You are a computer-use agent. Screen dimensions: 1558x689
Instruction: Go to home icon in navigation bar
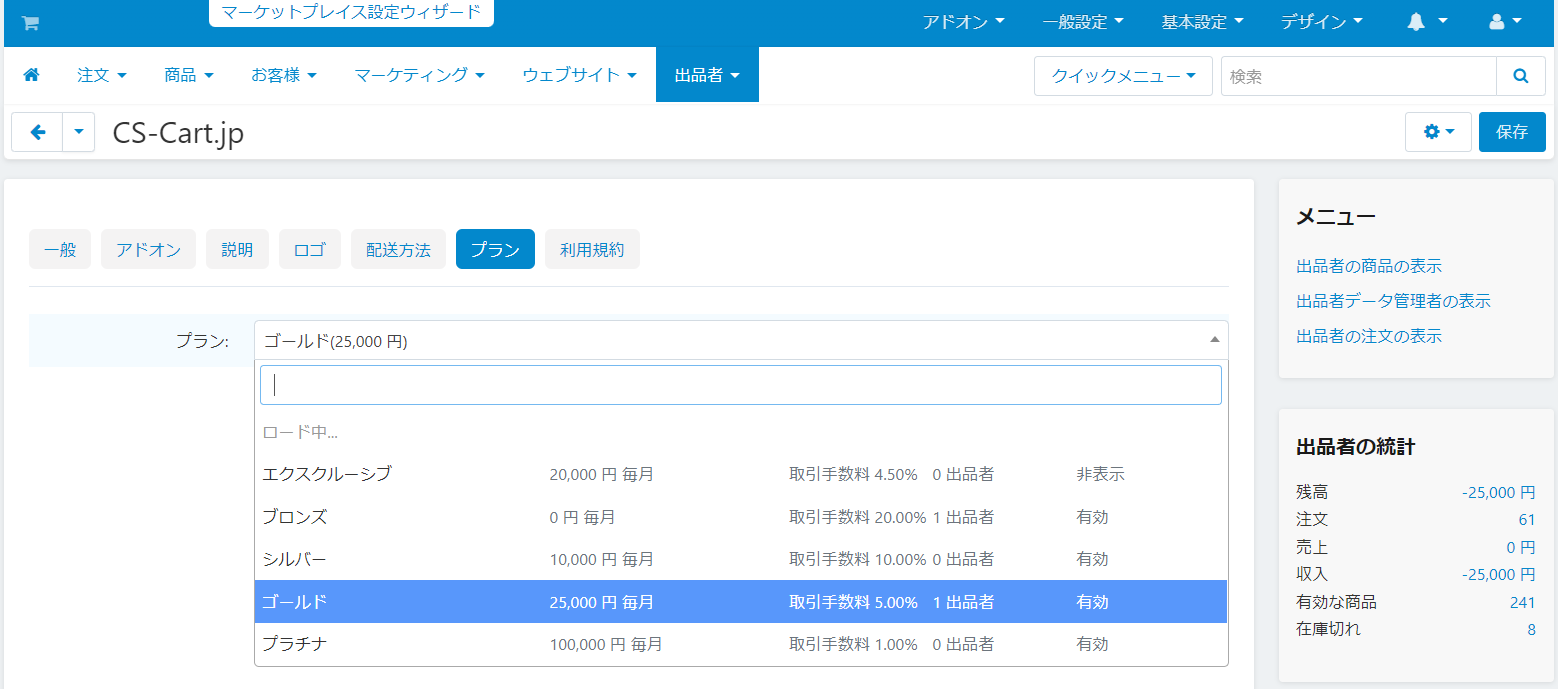point(31,75)
